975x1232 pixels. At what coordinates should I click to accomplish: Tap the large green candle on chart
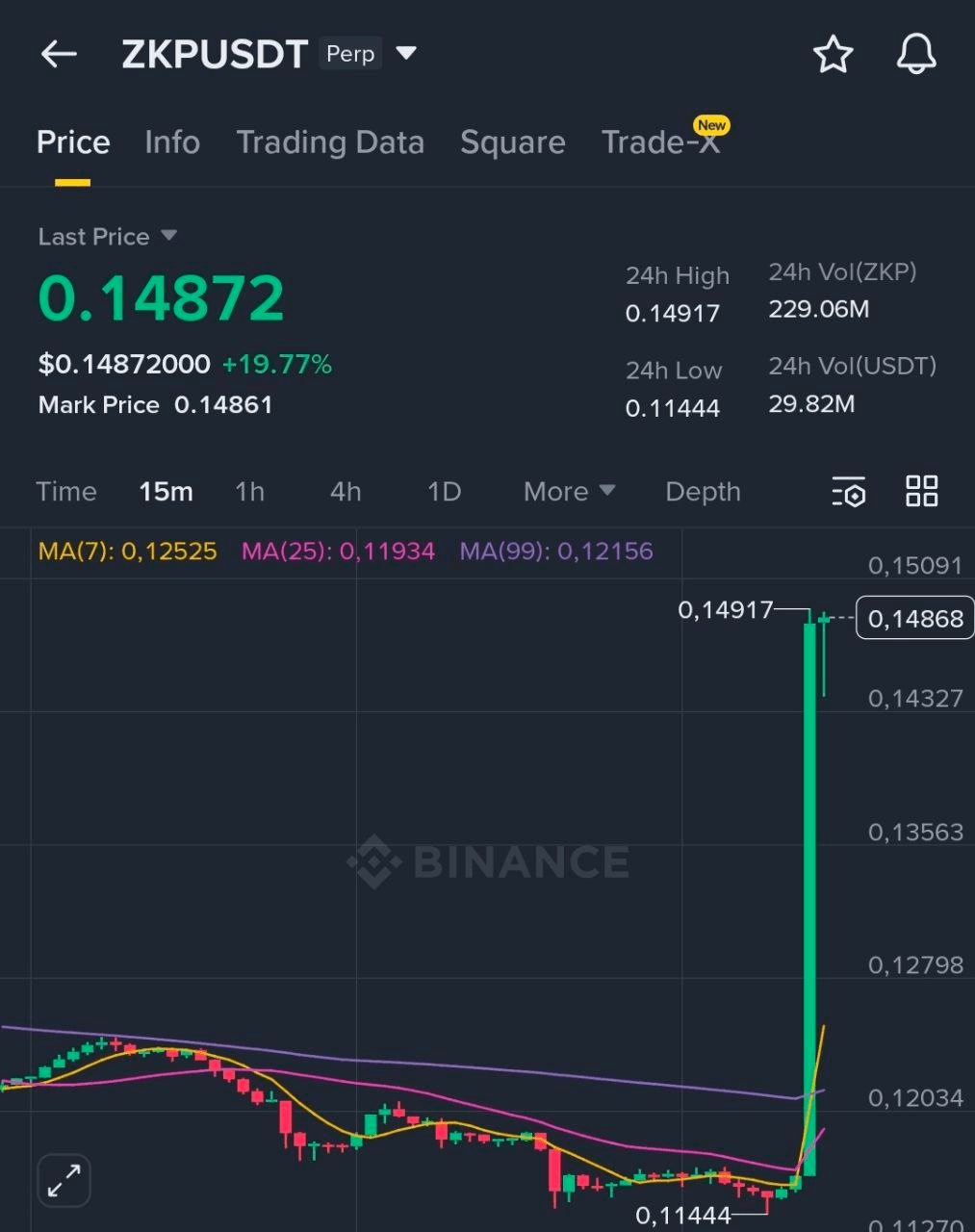click(x=809, y=895)
